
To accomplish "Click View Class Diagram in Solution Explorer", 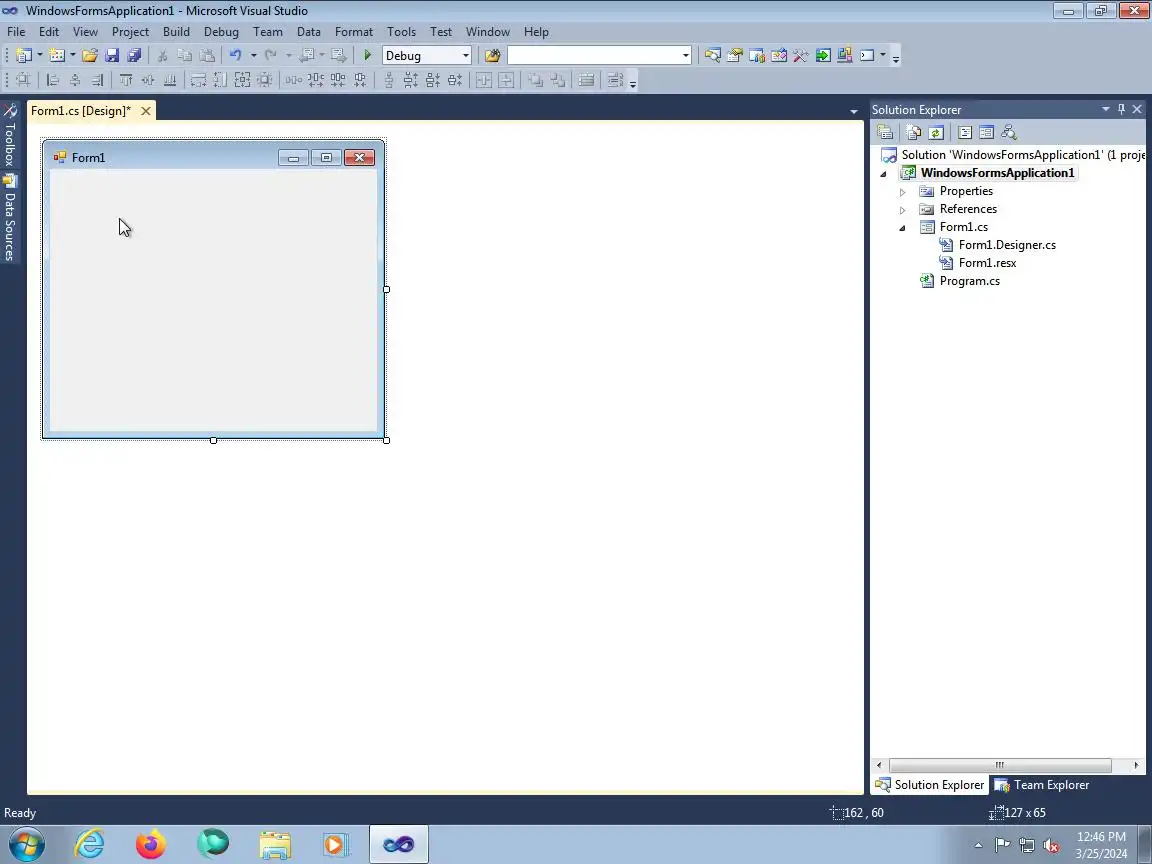I will 1009,132.
